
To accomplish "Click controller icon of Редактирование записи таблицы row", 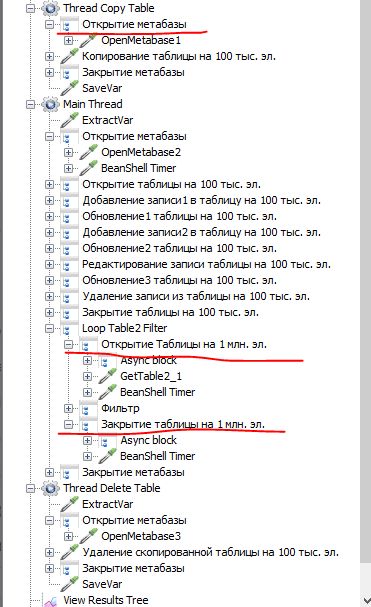I will click(x=69, y=264).
